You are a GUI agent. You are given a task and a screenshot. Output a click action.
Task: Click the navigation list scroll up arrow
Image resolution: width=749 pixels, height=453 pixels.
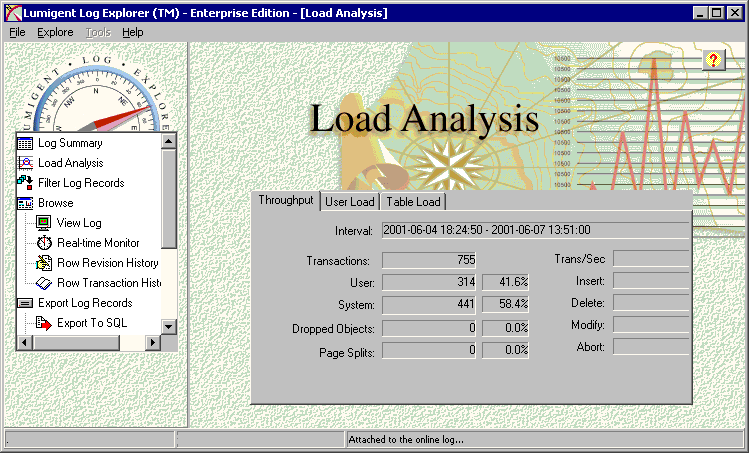pyautogui.click(x=169, y=141)
